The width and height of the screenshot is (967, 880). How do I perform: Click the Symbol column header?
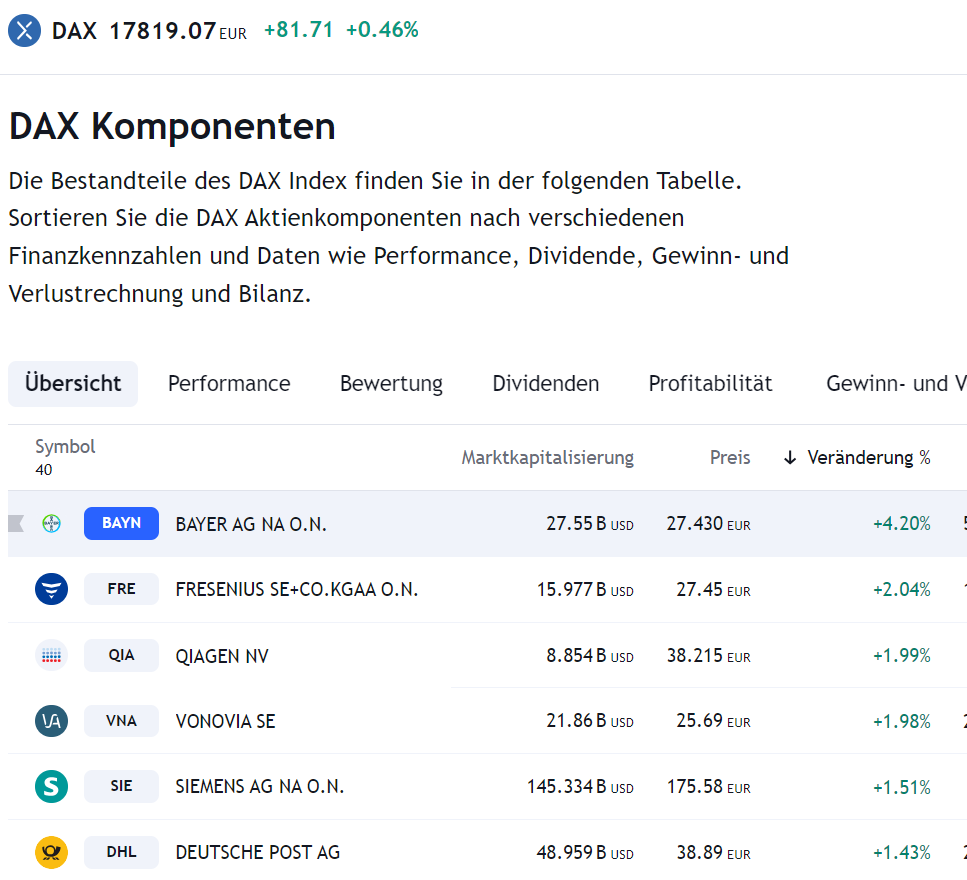pyautogui.click(x=65, y=447)
